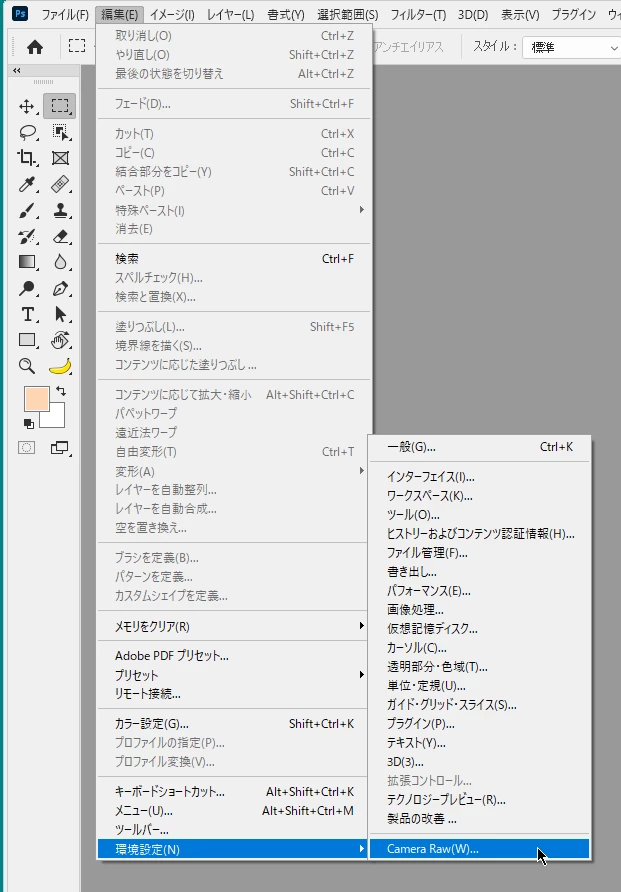Open the 選択範囲(S) menu
621x892 pixels.
pos(347,15)
